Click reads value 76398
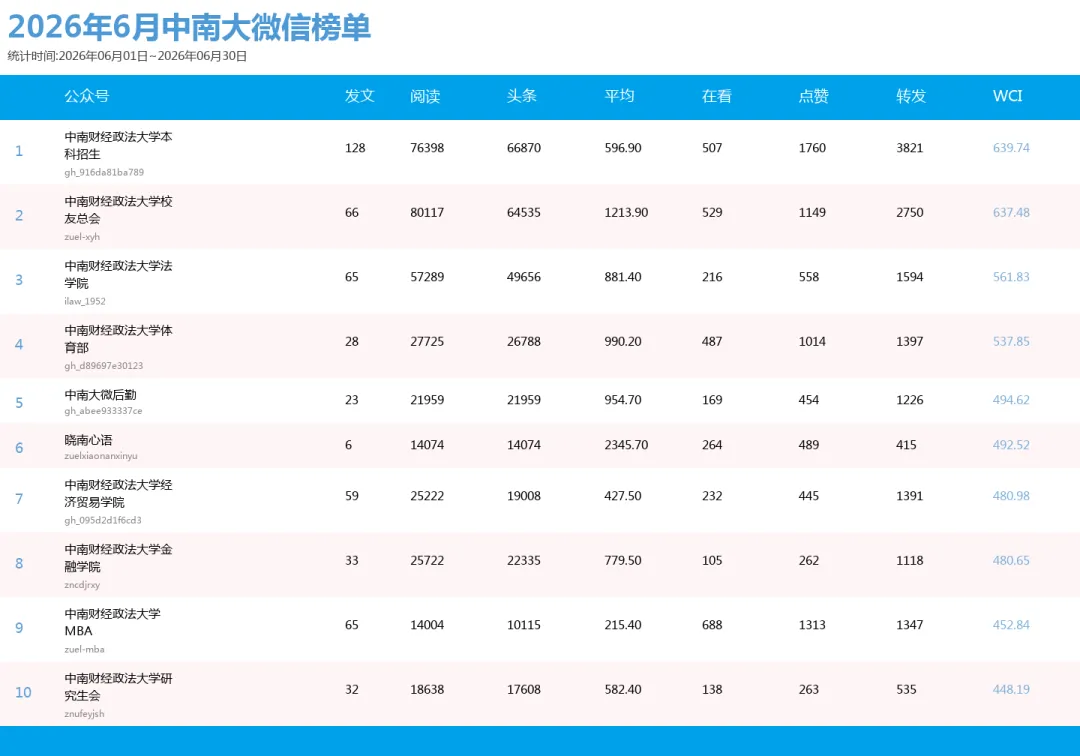The height and width of the screenshot is (756, 1080). coord(427,148)
